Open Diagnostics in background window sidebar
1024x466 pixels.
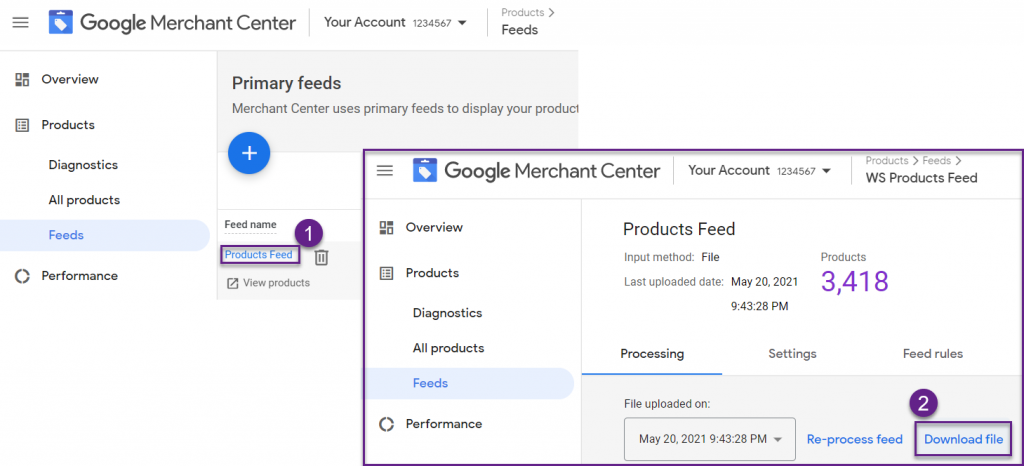(83, 165)
